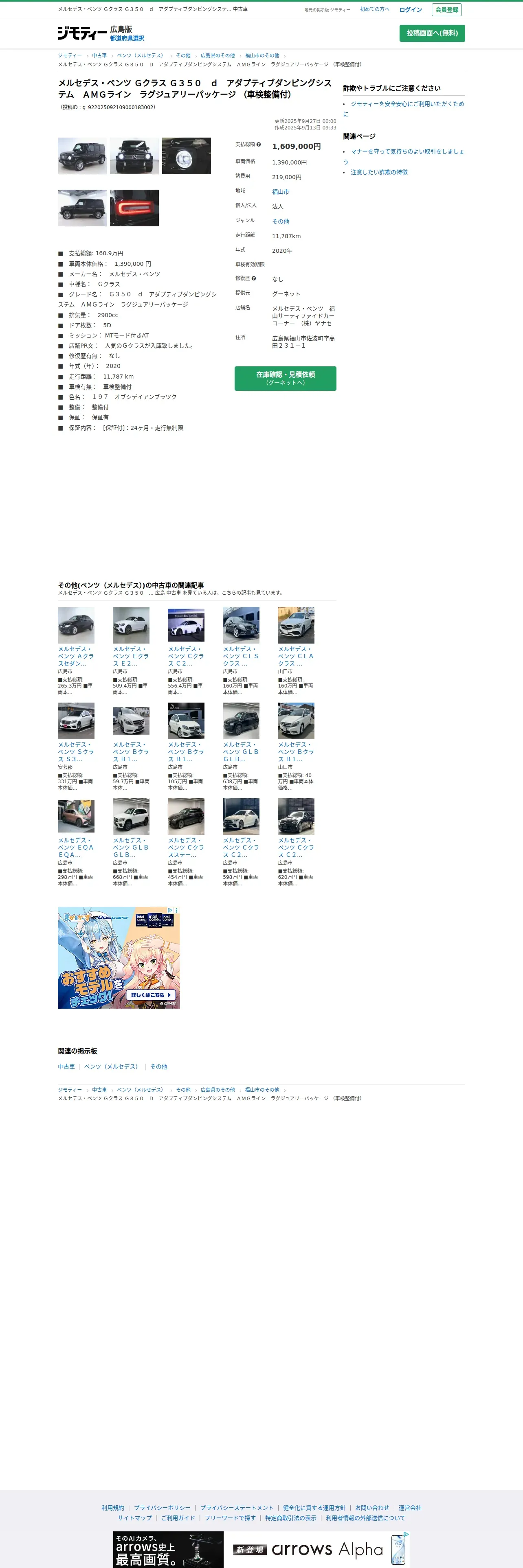Click その他 under 関連の掲示板
523x1568 pixels.
(159, 1067)
